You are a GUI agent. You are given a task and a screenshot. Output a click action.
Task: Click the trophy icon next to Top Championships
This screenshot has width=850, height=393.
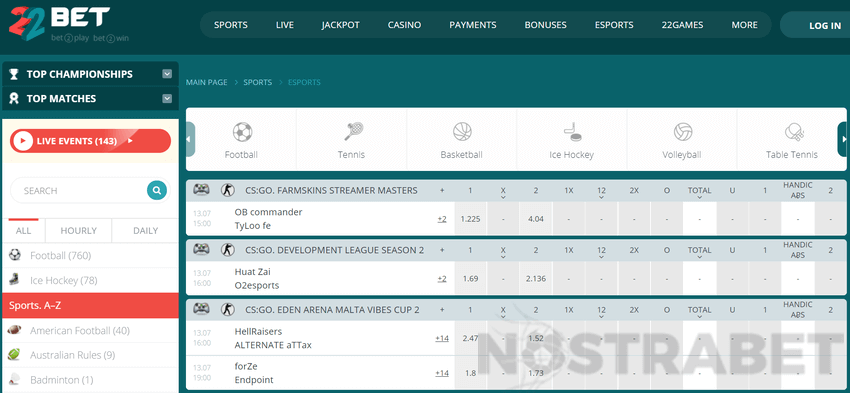pos(14,74)
